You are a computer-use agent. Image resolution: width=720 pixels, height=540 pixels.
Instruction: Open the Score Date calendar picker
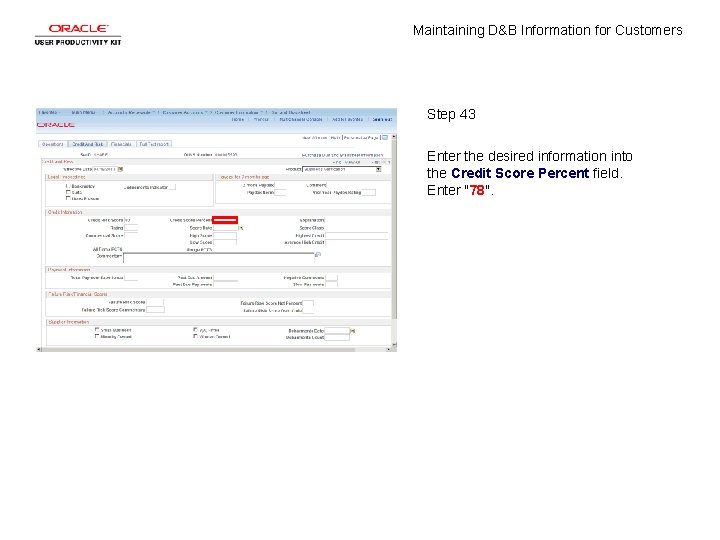(241, 228)
